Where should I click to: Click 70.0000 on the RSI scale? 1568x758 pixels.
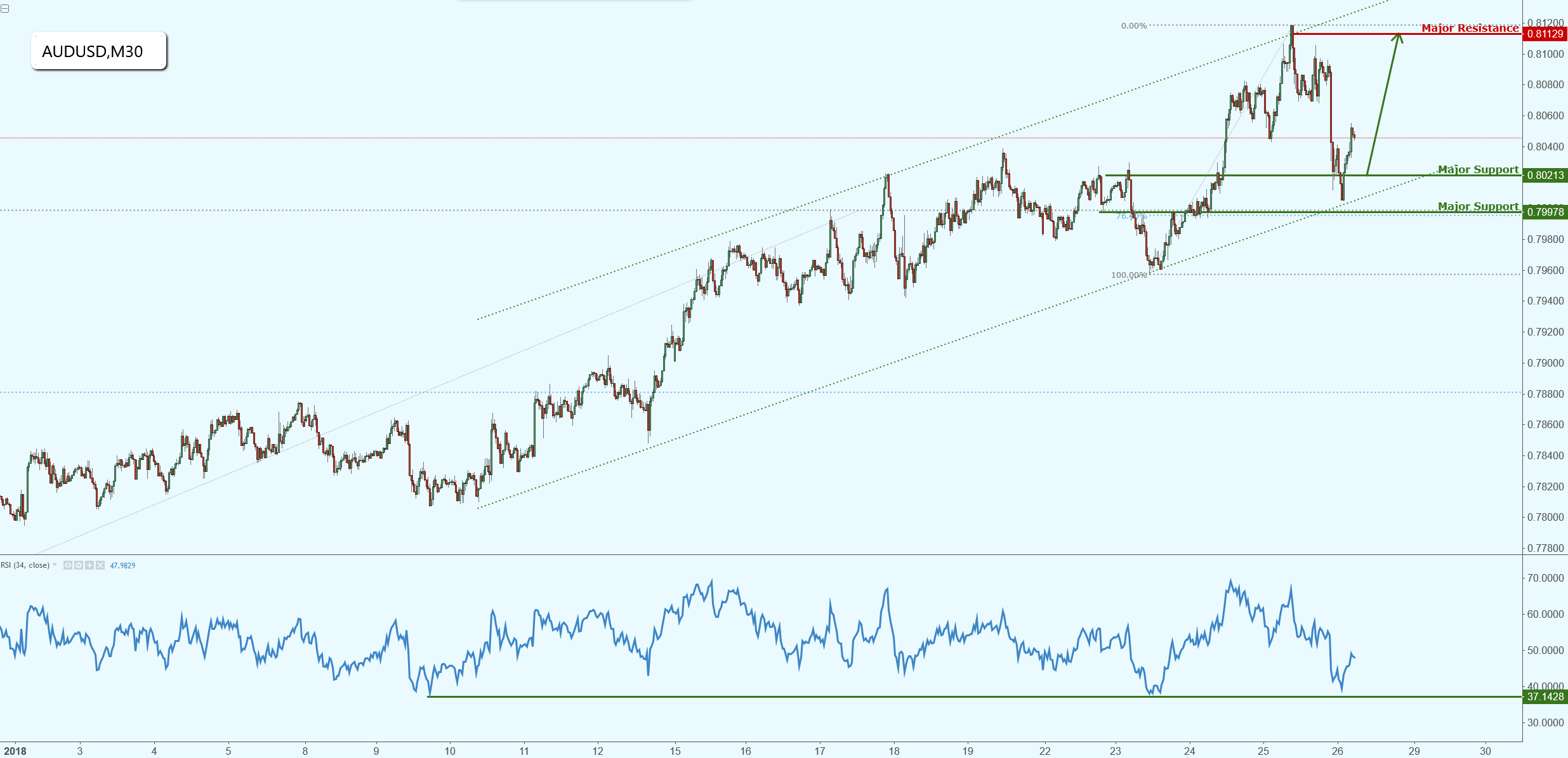[x=1545, y=578]
